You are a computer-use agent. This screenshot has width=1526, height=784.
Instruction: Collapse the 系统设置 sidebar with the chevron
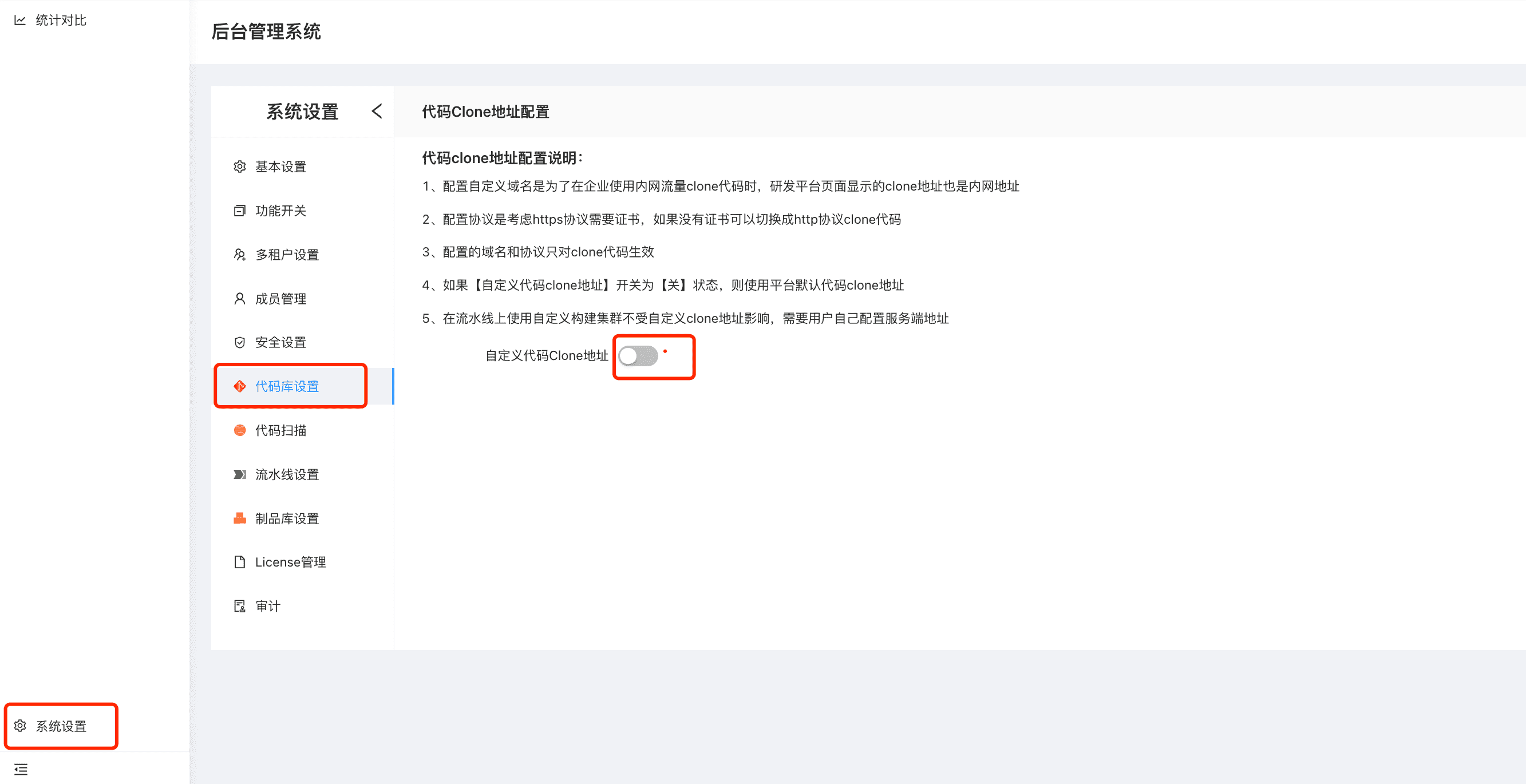(377, 112)
